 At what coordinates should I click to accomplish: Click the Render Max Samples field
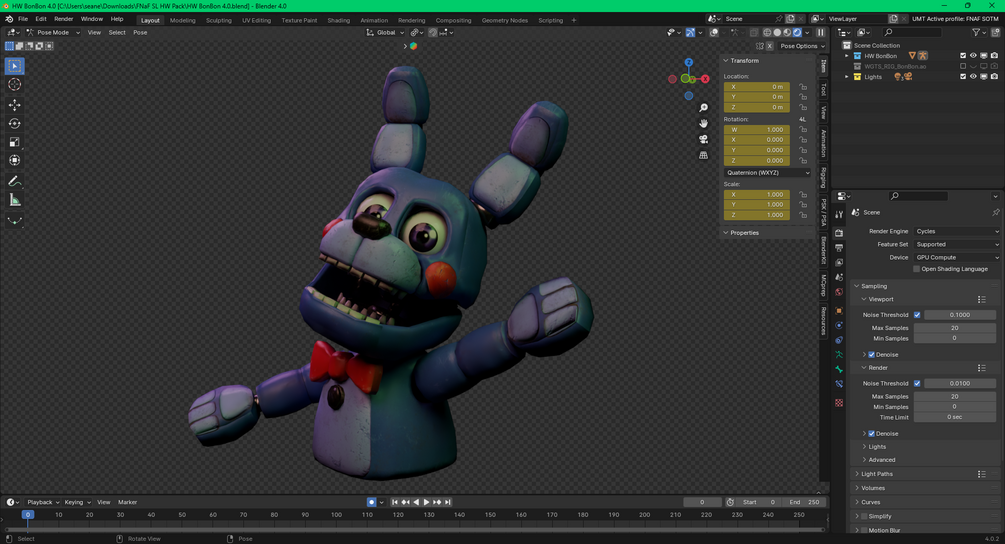pyautogui.click(x=955, y=397)
